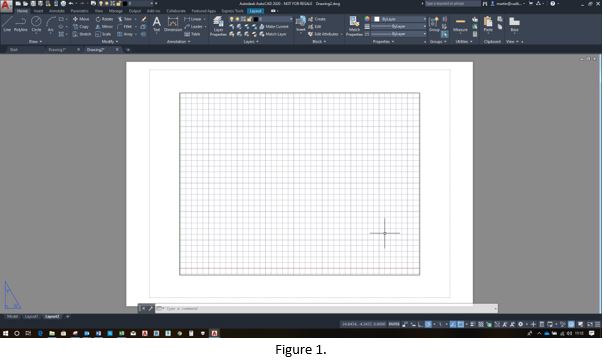Viewport: 604px width, 360px height.
Task: Click the Create block button
Action: coord(317,19)
